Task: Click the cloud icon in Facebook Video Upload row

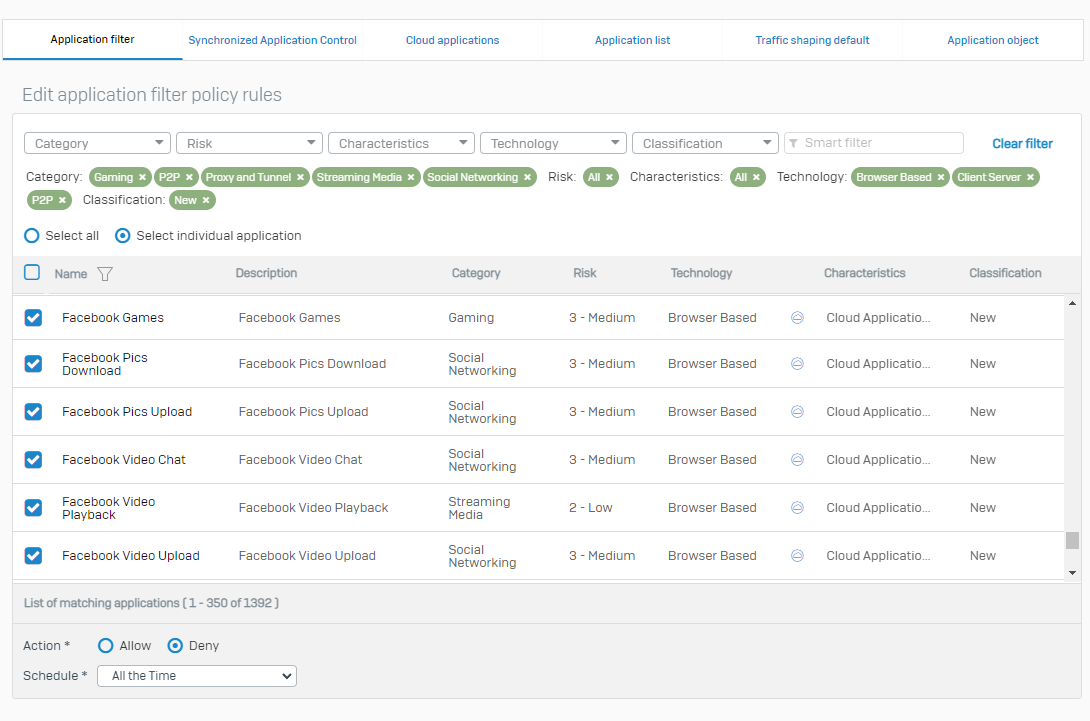Action: [797, 556]
